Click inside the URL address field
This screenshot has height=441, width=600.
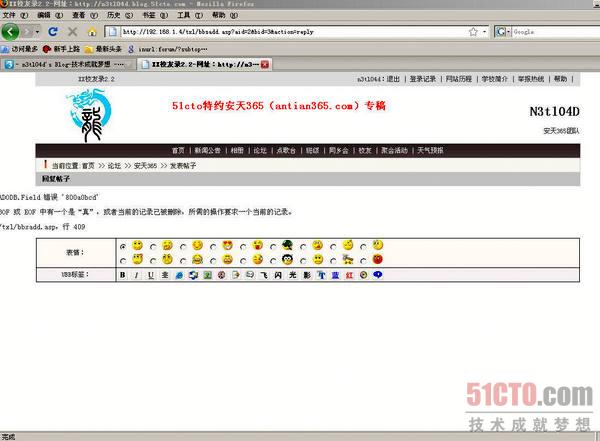pyautogui.click(x=293, y=32)
